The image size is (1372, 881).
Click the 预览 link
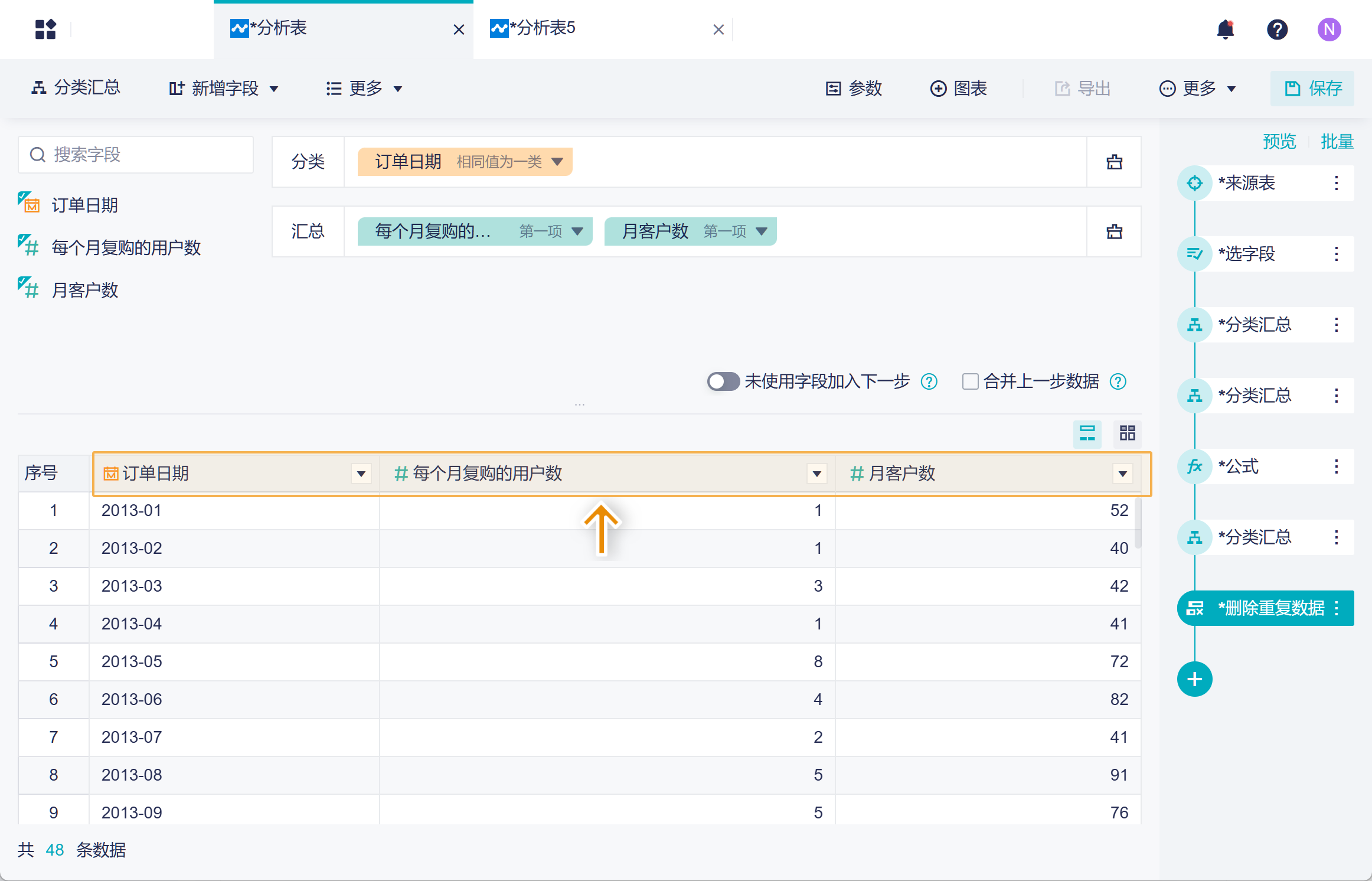pos(1279,142)
